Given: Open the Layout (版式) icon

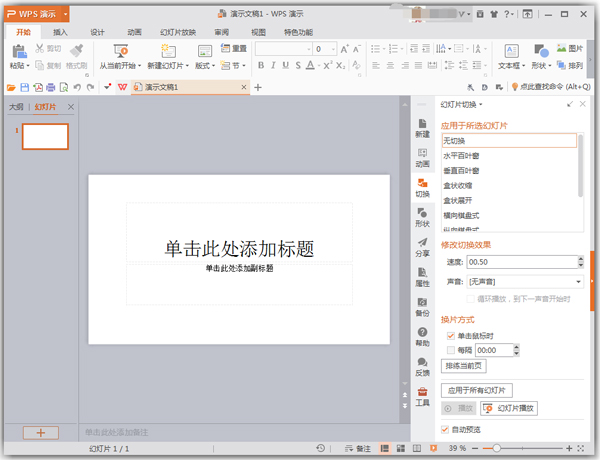Looking at the screenshot, I should [x=205, y=51].
